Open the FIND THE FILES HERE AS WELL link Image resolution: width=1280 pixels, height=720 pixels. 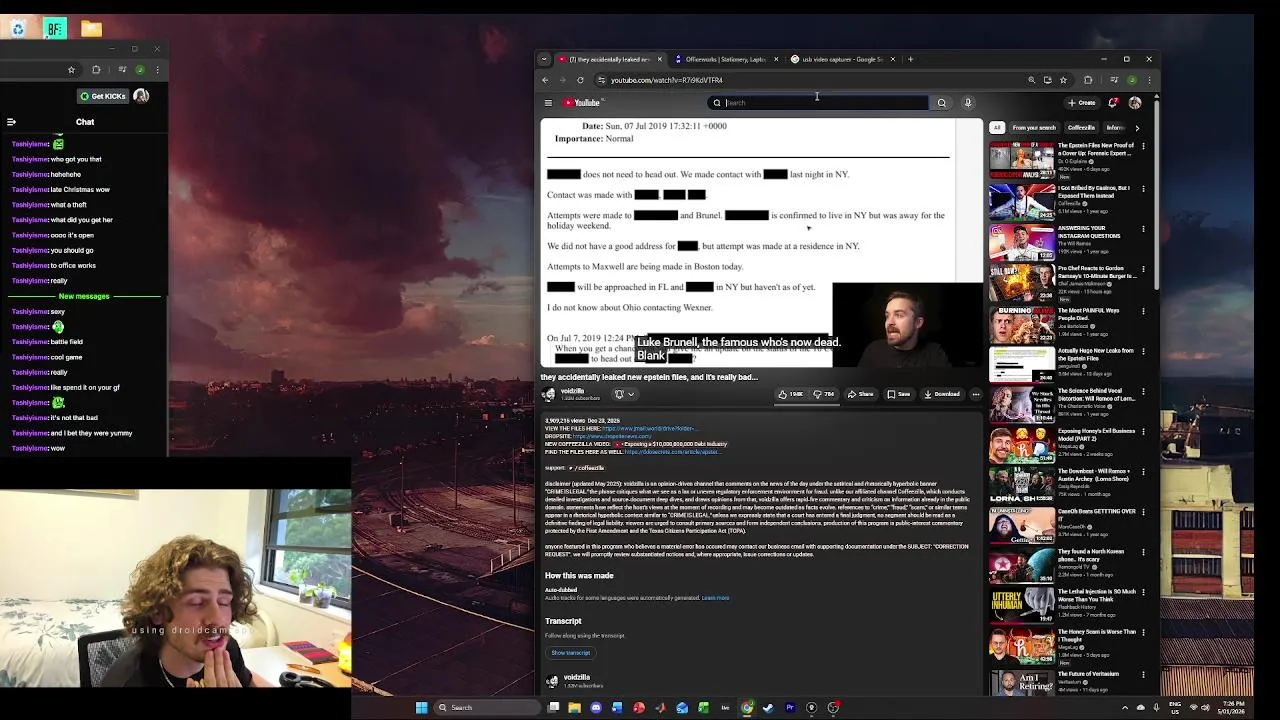pos(672,452)
